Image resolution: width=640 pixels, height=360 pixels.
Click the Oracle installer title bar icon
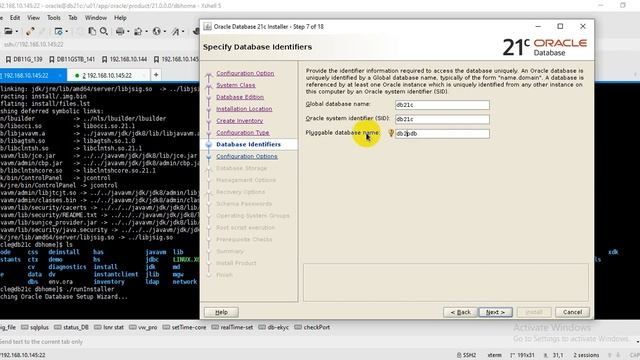pyautogui.click(x=207, y=27)
